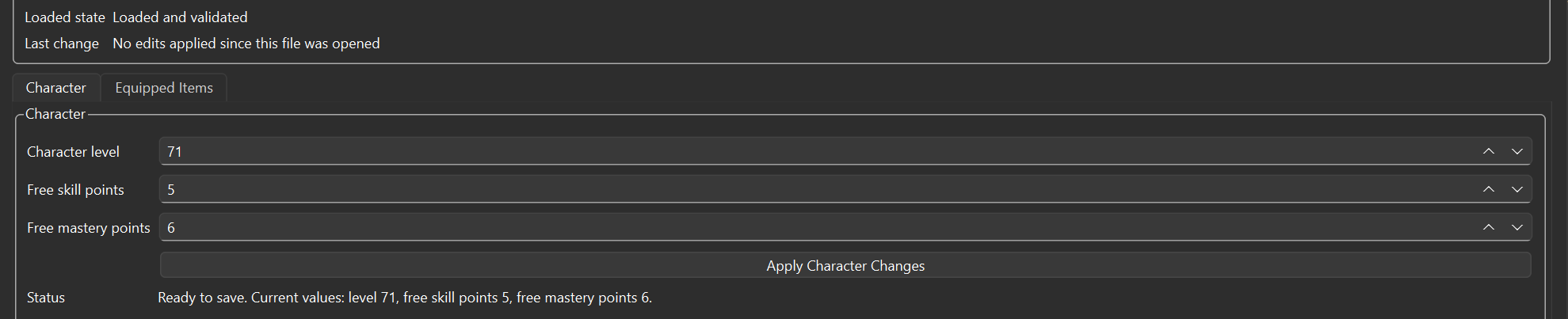Image resolution: width=1568 pixels, height=319 pixels.
Task: Focus the Character level input showing 71
Action: coord(792,151)
